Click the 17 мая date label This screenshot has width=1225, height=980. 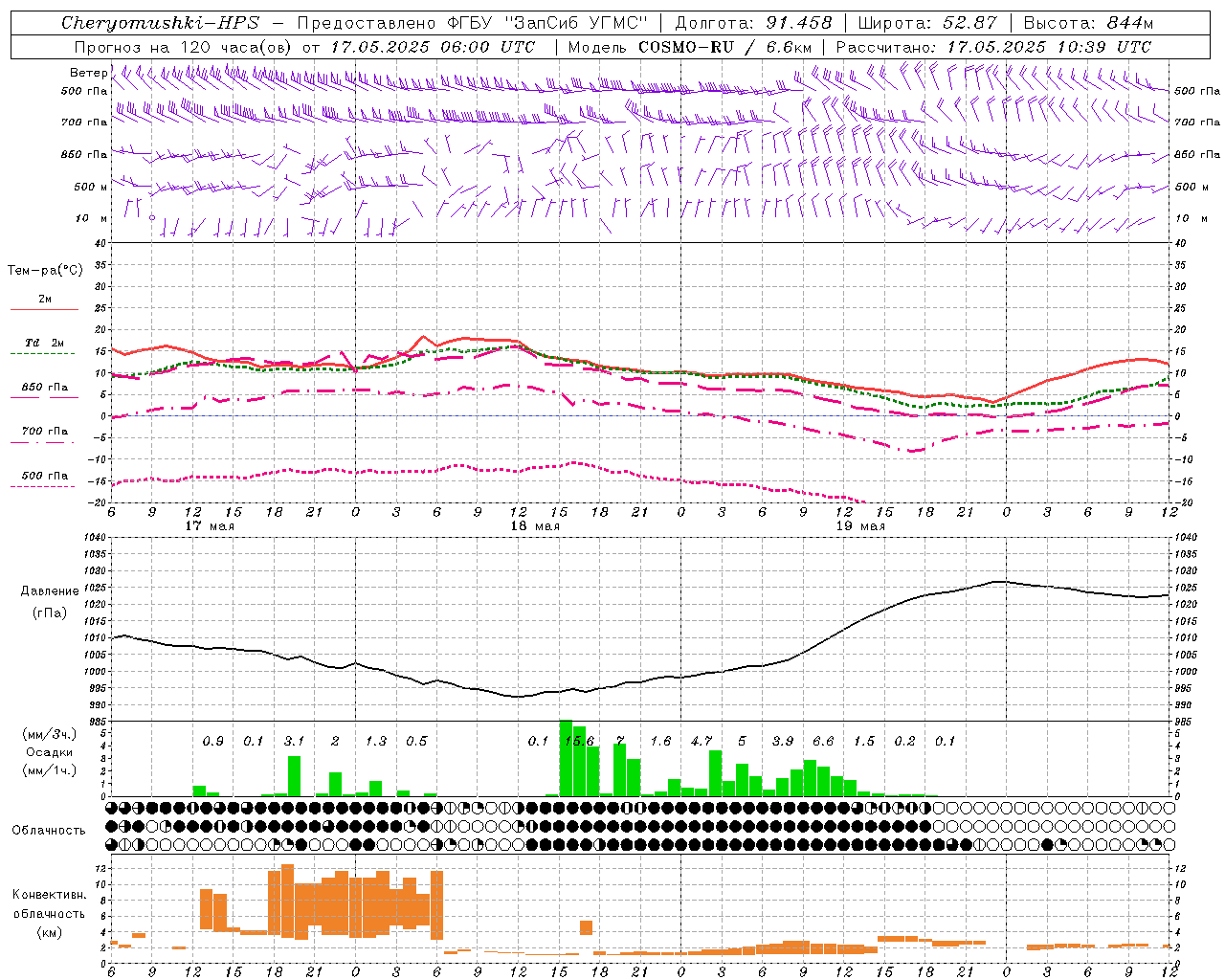pos(210,526)
